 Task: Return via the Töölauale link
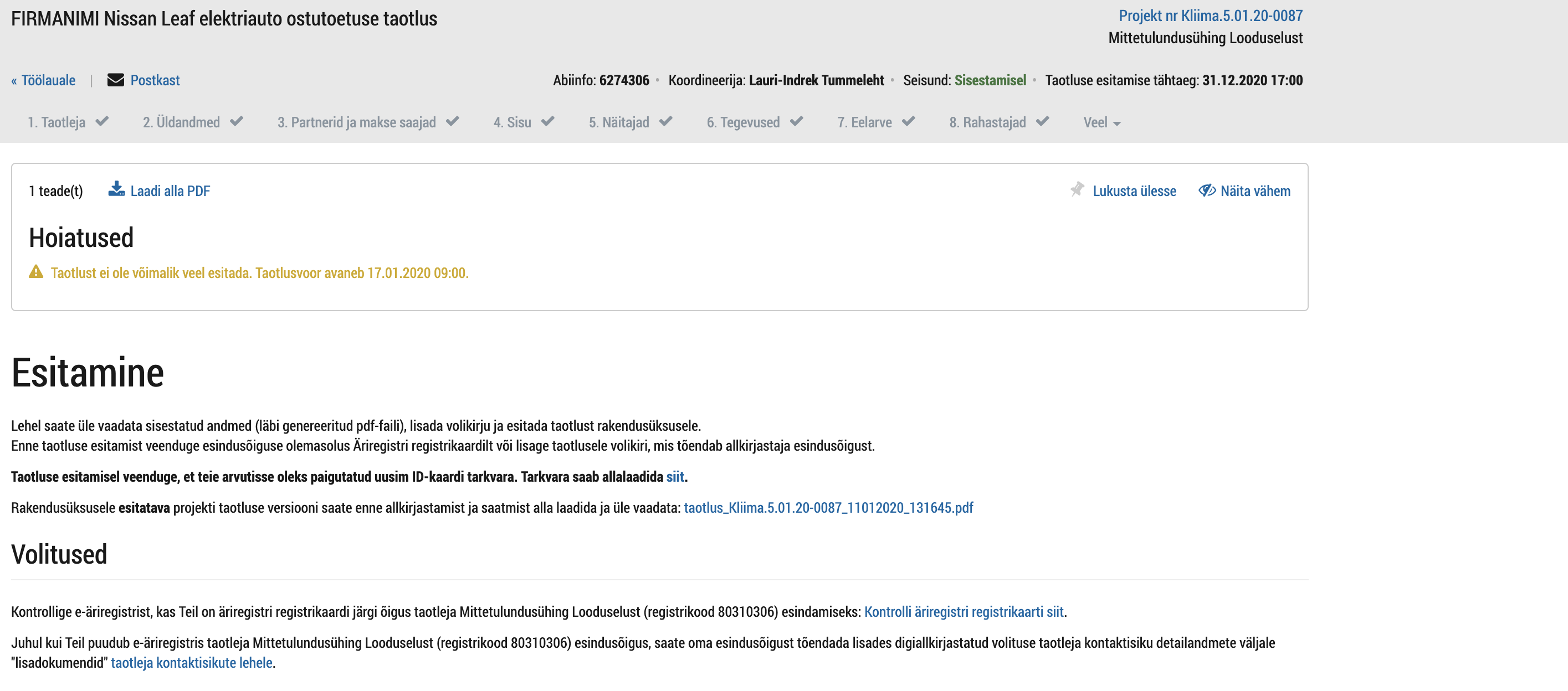pyautogui.click(x=43, y=80)
